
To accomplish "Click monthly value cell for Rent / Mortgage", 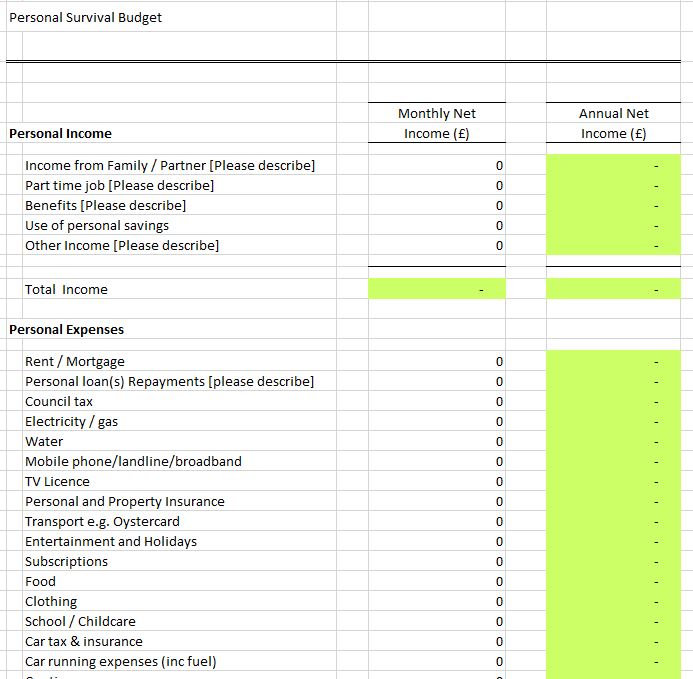I will (x=437, y=361).
